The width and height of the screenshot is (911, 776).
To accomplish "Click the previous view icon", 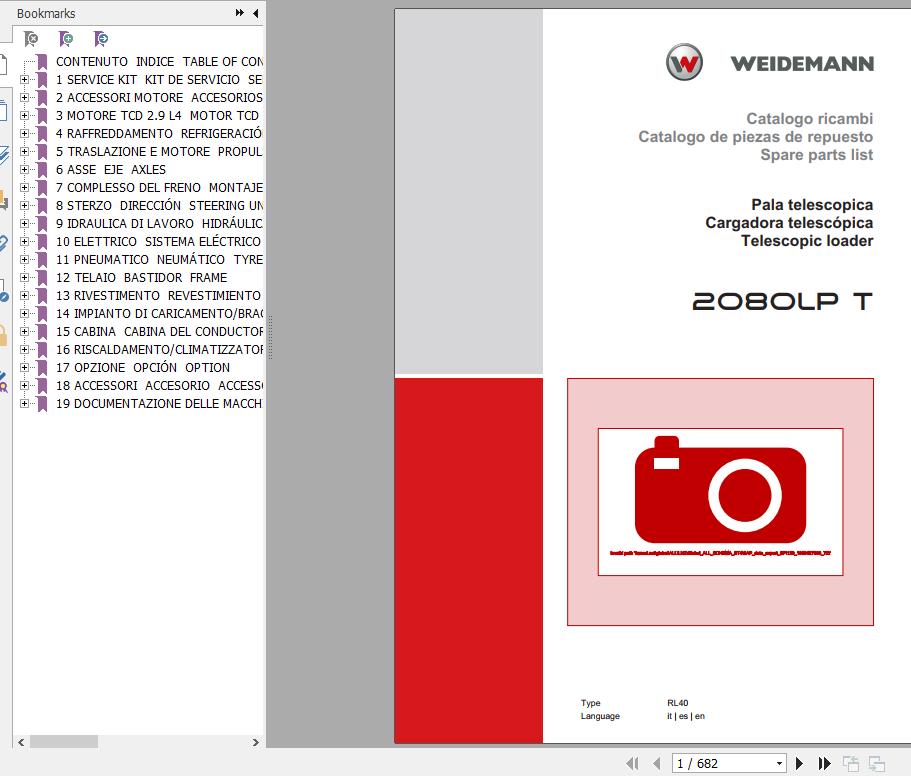I will click(851, 763).
